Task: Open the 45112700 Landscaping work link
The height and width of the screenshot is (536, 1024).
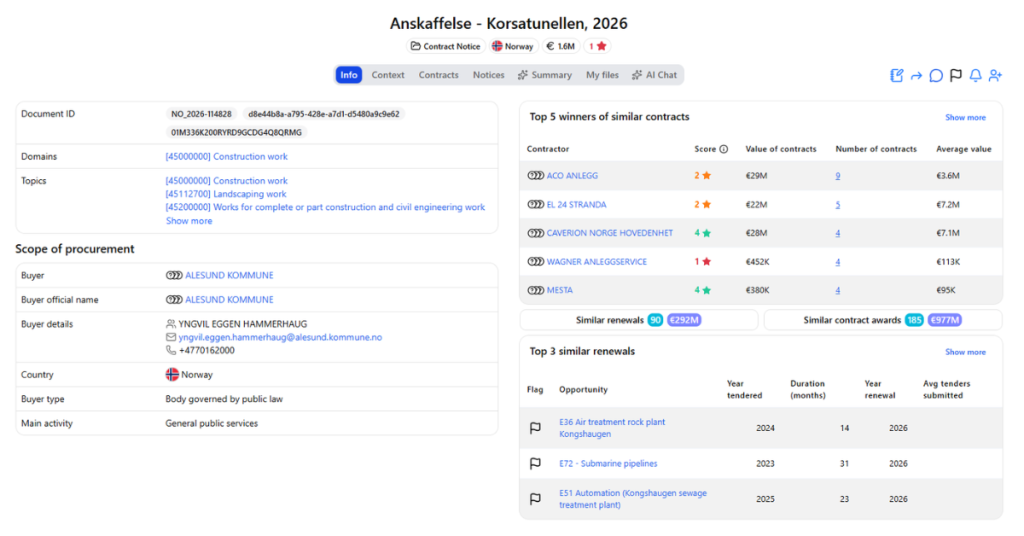Action: (x=226, y=194)
